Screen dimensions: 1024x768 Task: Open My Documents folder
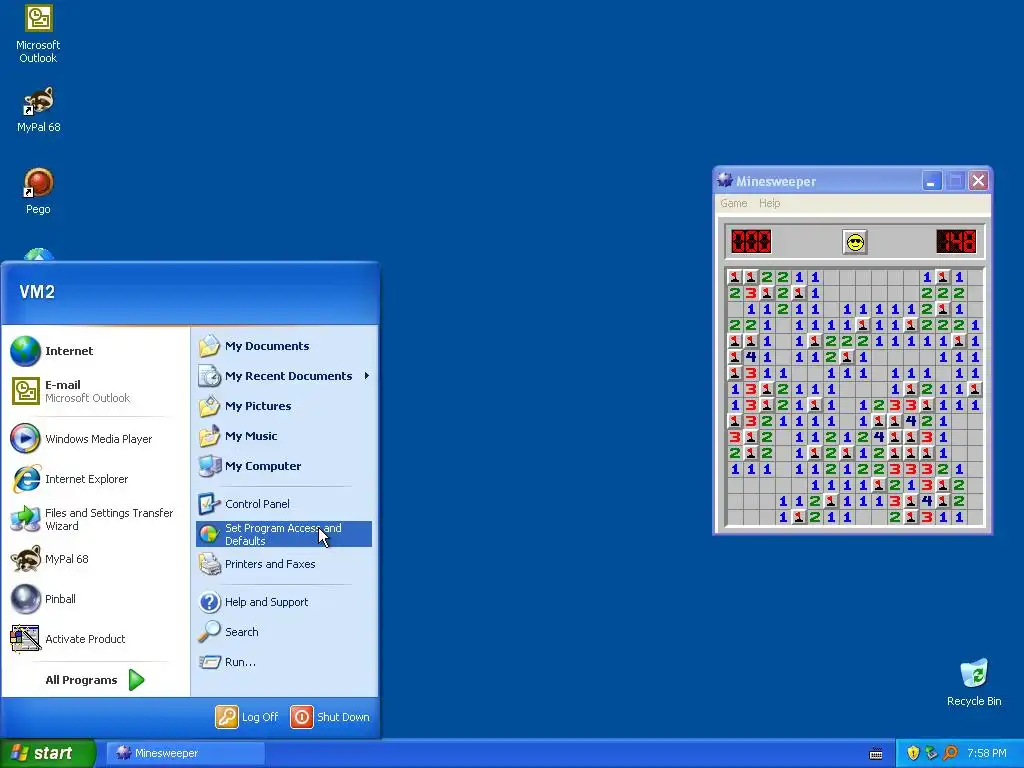283,346
